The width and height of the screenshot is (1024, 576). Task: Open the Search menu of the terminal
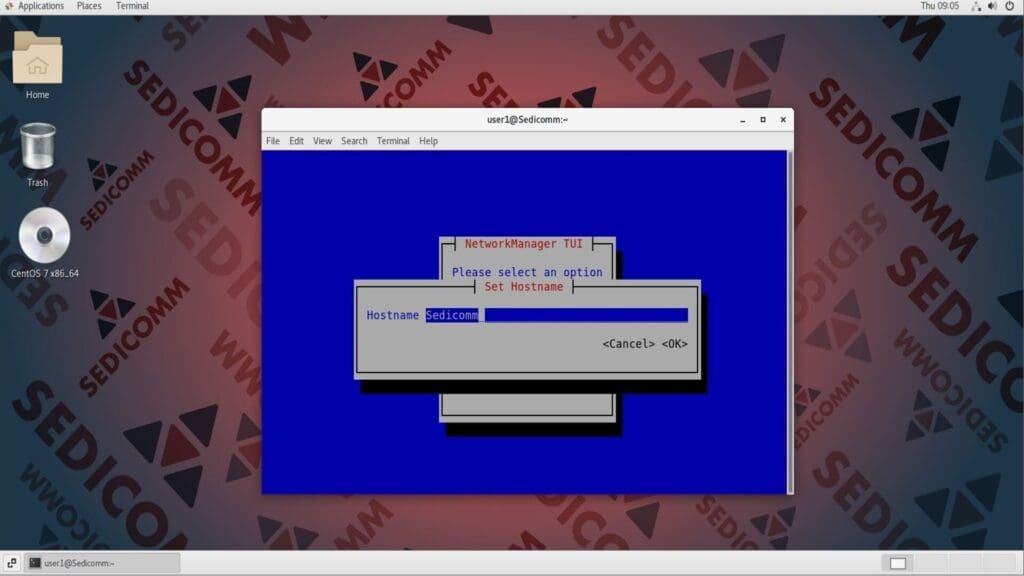(354, 141)
